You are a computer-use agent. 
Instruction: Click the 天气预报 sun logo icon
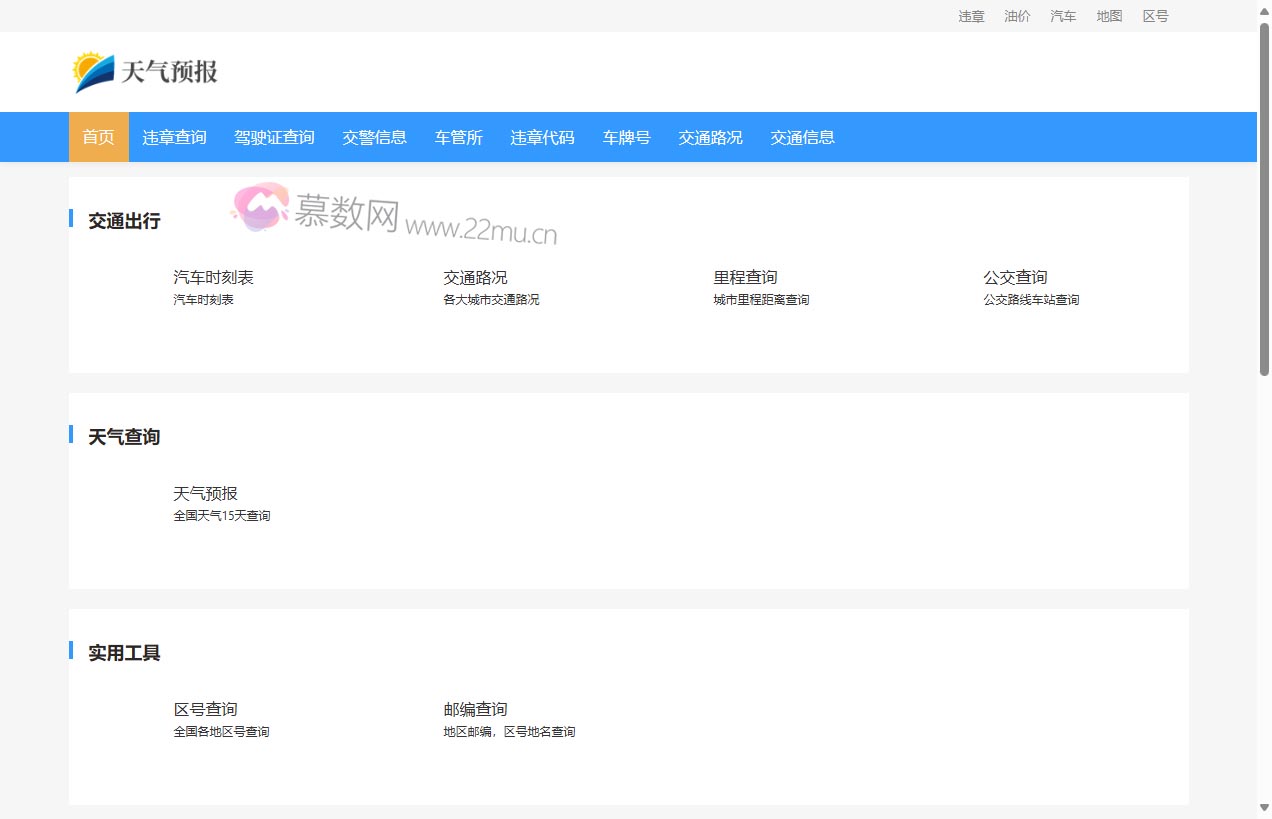[89, 70]
